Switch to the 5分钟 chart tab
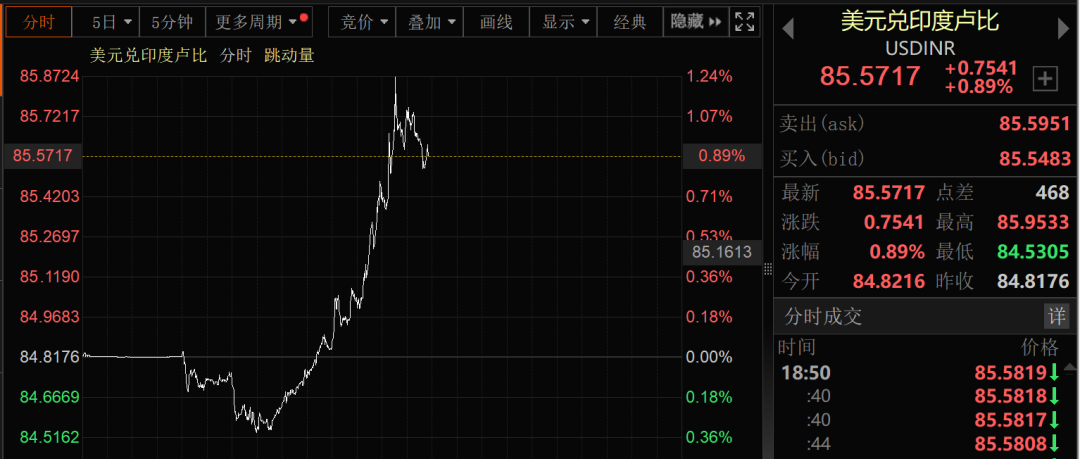Image resolution: width=1080 pixels, height=459 pixels. [172, 21]
